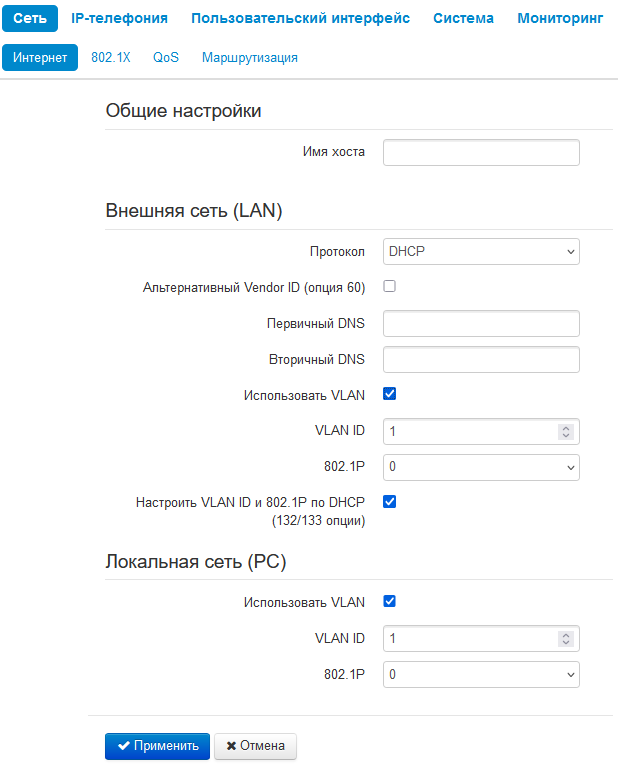The image size is (618, 767).
Task: Toggle Альтернативный Vendor ID (опция 60) checkbox
Action: click(390, 287)
